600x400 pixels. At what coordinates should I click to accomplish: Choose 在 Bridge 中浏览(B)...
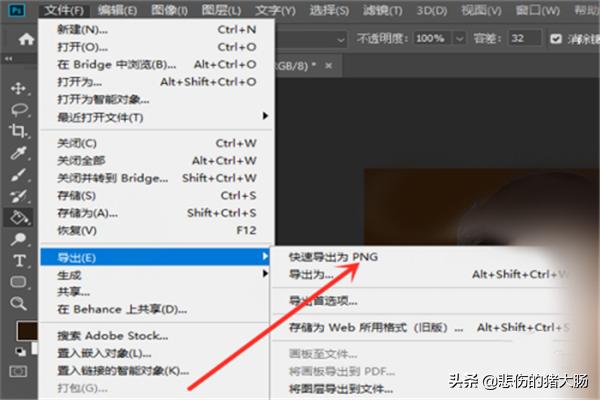tap(157, 64)
